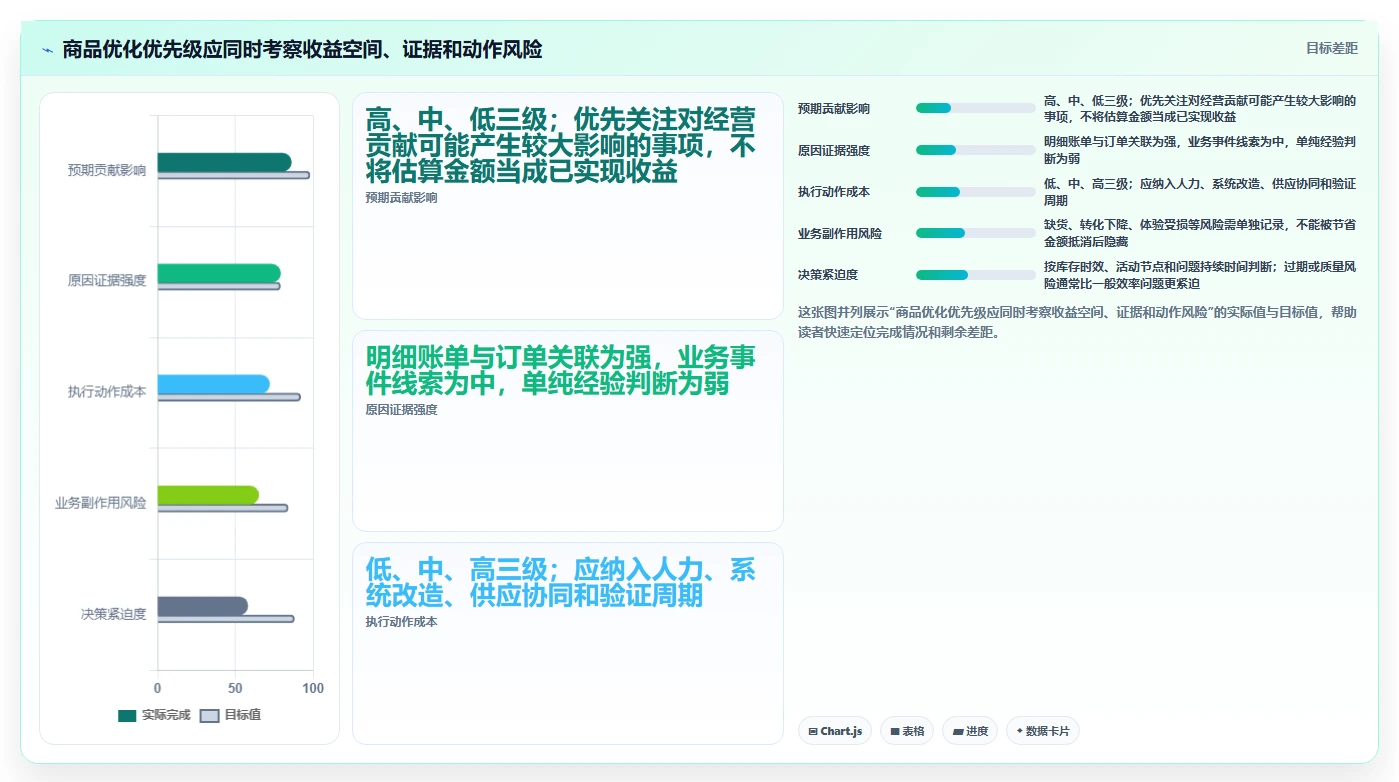Click the 业务副作用风险 progress bar
The width and height of the screenshot is (1399, 782).
tap(976, 233)
